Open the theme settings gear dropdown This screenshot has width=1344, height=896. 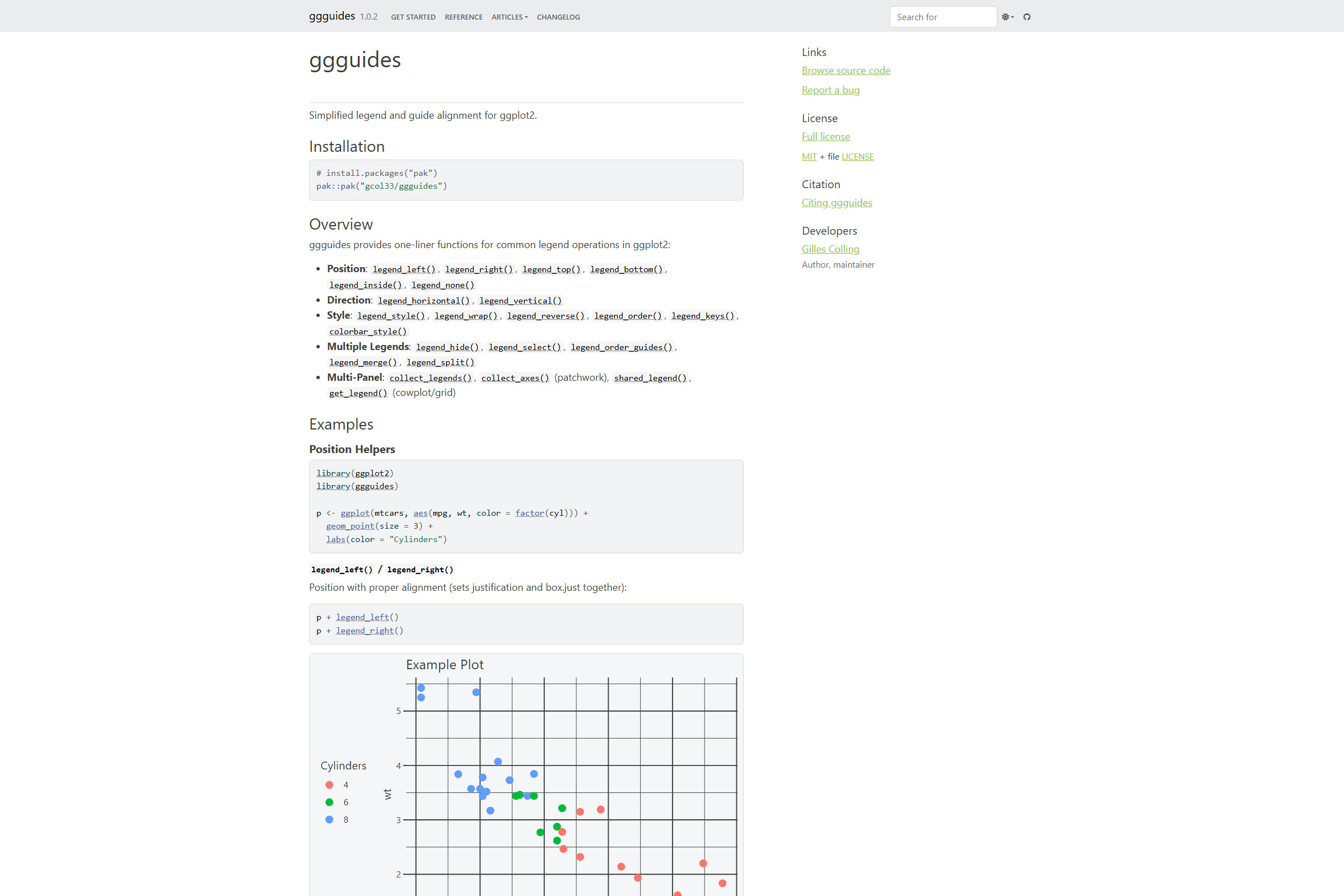pos(1007,17)
